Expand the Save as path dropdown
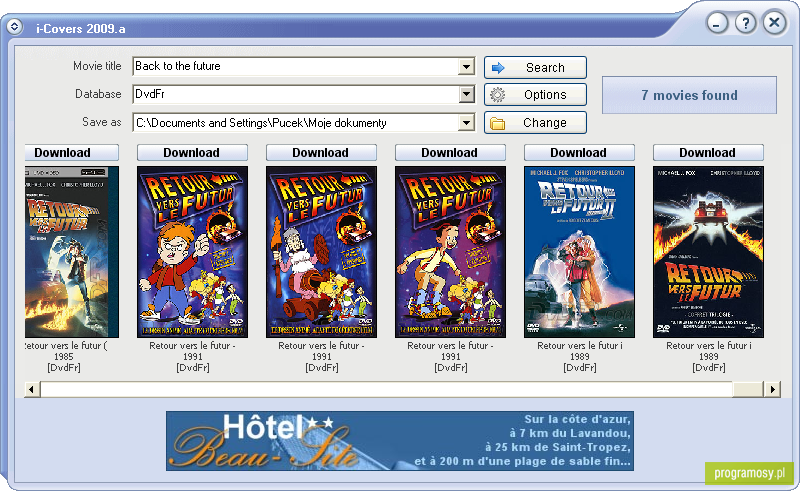 [x=466, y=122]
